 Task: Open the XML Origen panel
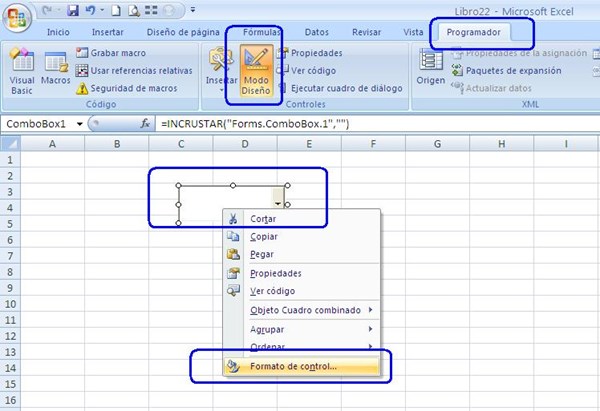click(431, 67)
